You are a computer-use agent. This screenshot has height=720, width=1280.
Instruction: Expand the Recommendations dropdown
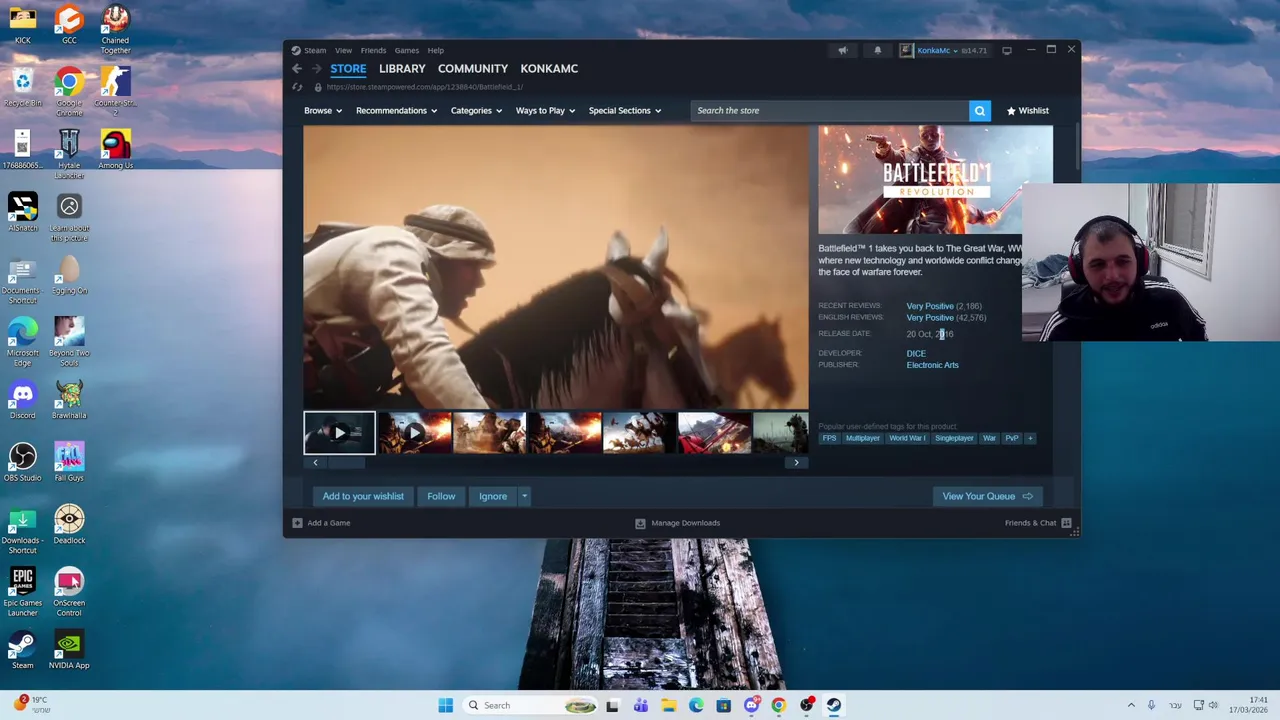coord(396,111)
